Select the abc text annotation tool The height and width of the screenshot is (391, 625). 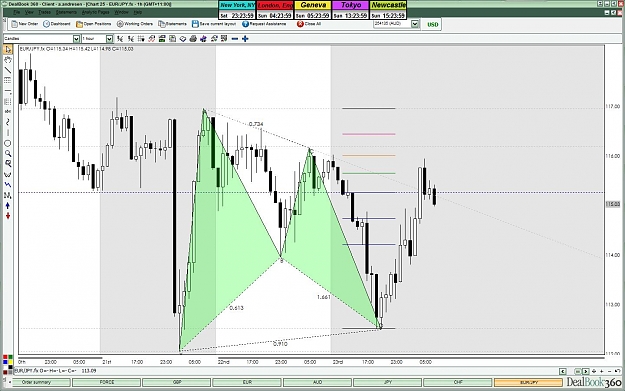point(8,112)
